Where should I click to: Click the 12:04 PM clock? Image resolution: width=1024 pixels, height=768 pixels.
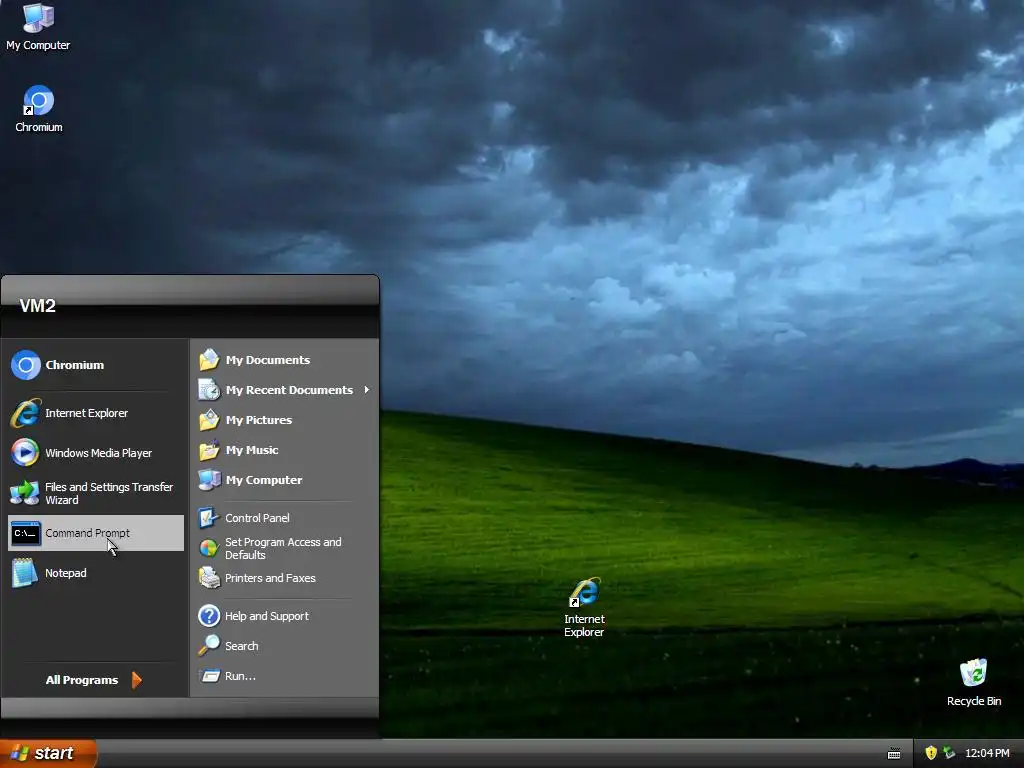[x=987, y=753]
